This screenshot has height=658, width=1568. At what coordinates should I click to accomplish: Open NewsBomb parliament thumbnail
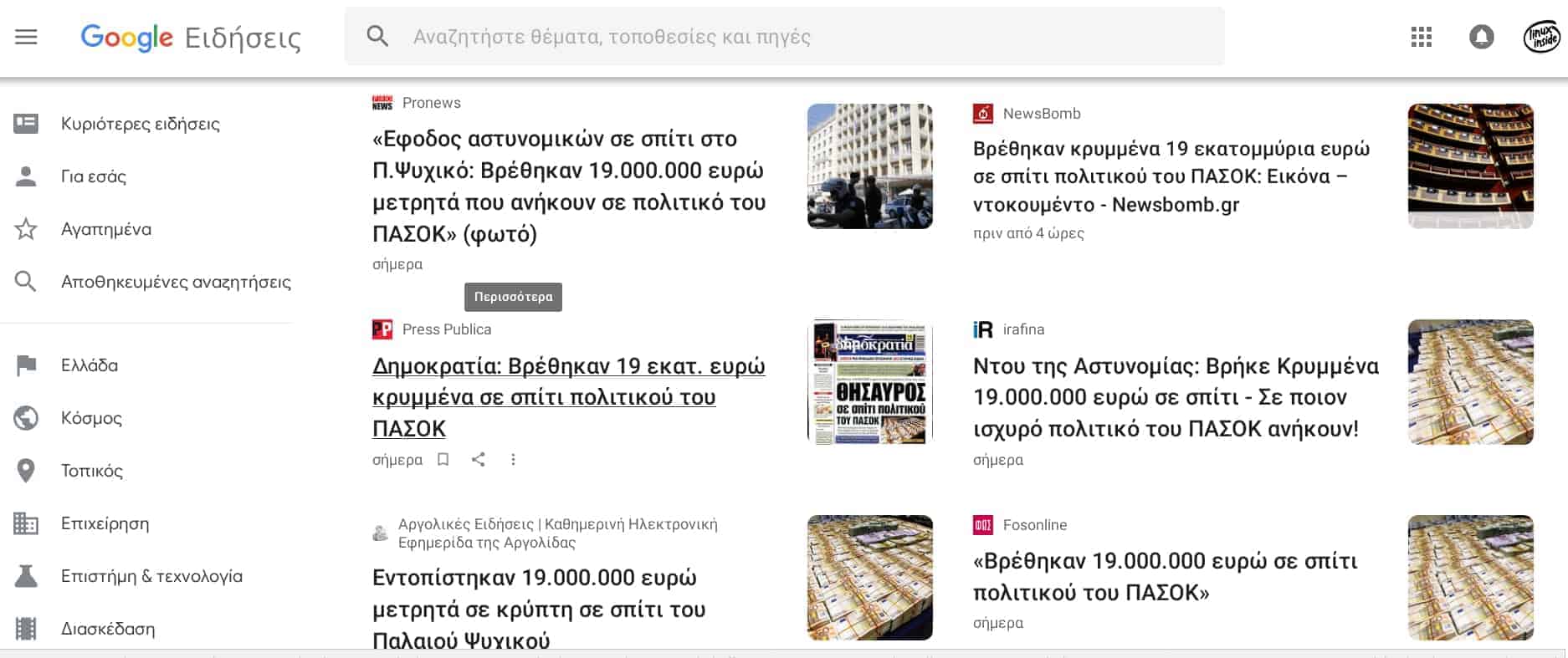click(x=1471, y=166)
